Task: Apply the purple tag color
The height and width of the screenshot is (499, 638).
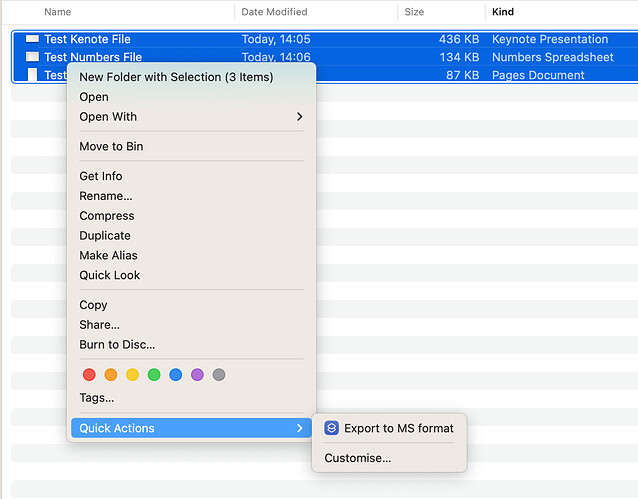Action: (197, 374)
